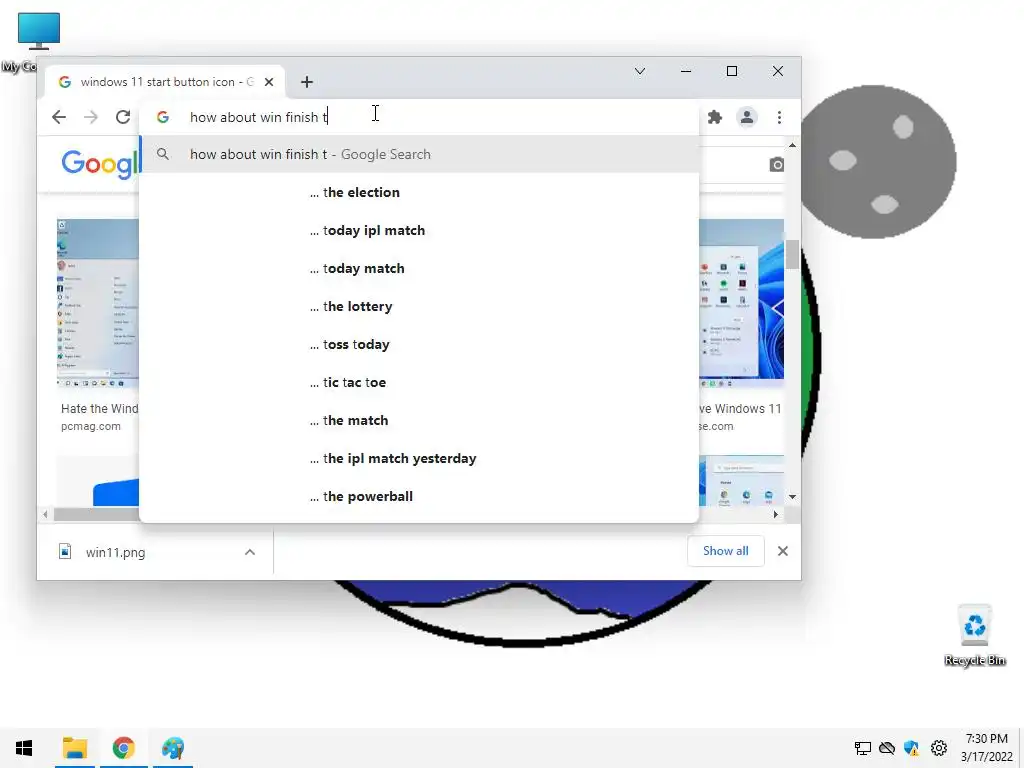1024x768 pixels.
Task: Open File Explorer from the taskbar
Action: tap(74, 748)
